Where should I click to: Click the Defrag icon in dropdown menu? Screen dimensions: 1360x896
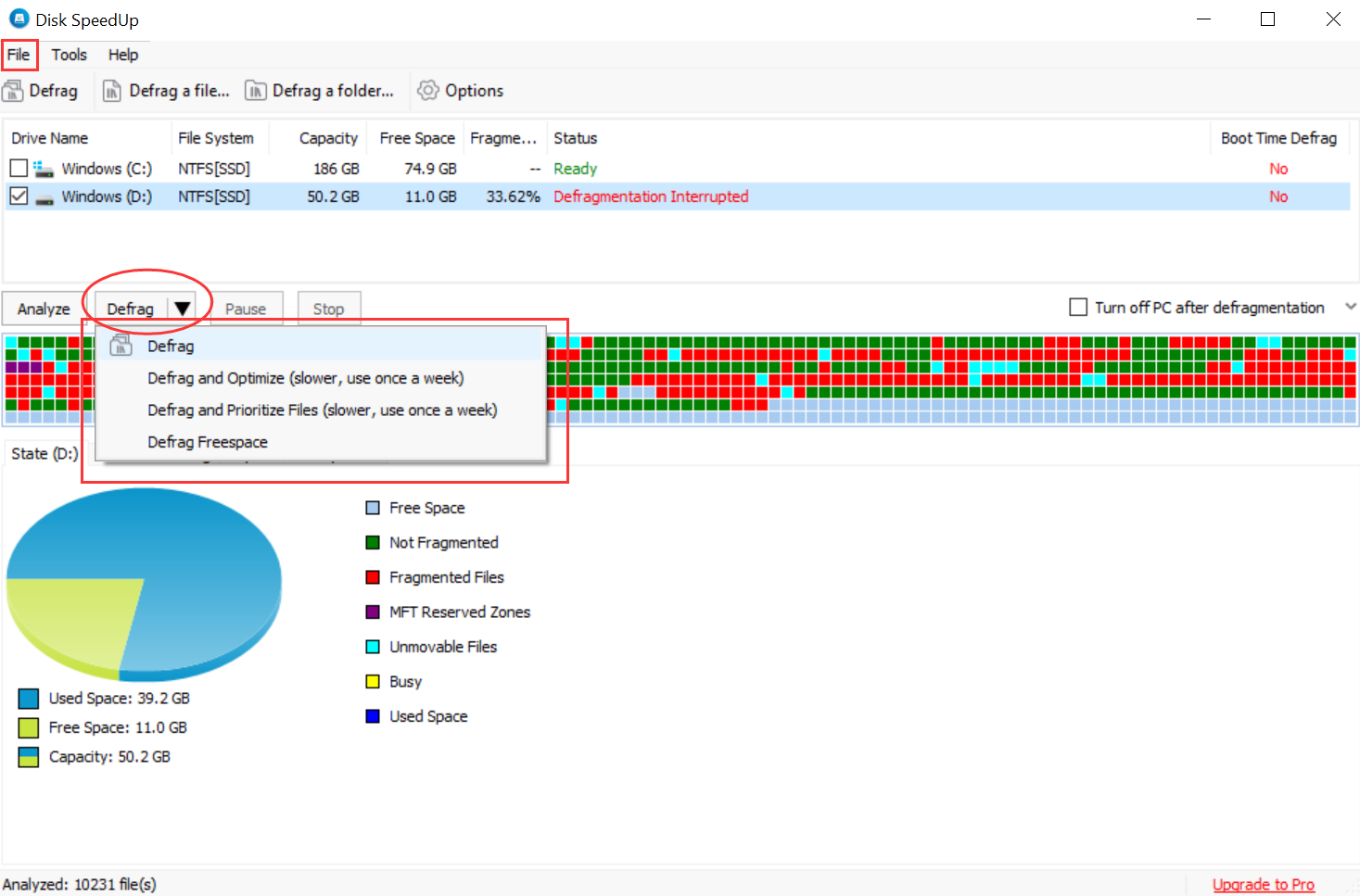[121, 347]
